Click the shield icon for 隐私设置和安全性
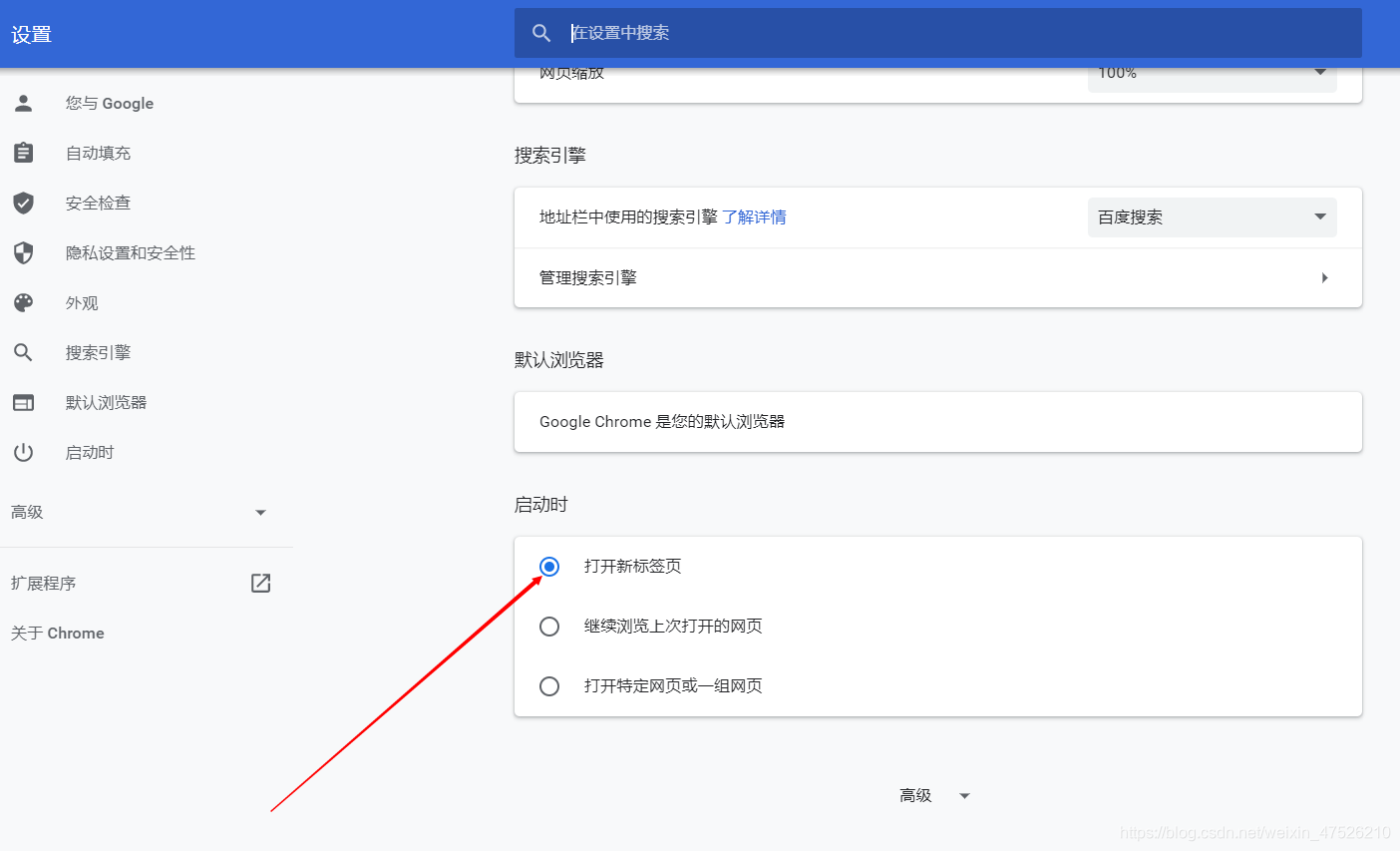 coord(23,252)
